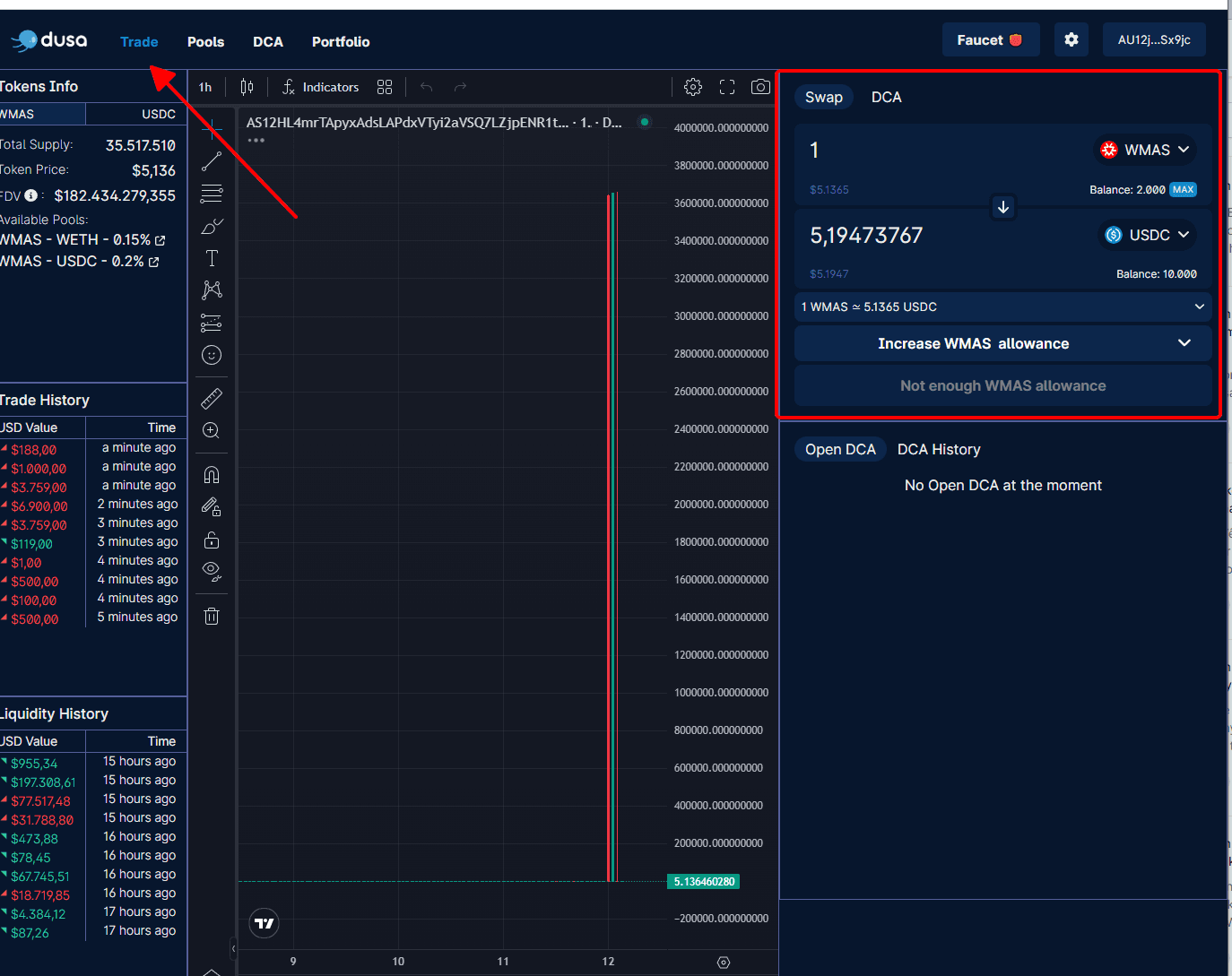Image resolution: width=1232 pixels, height=976 pixels.
Task: Click the redo arrow in chart toolbar
Action: click(x=461, y=87)
